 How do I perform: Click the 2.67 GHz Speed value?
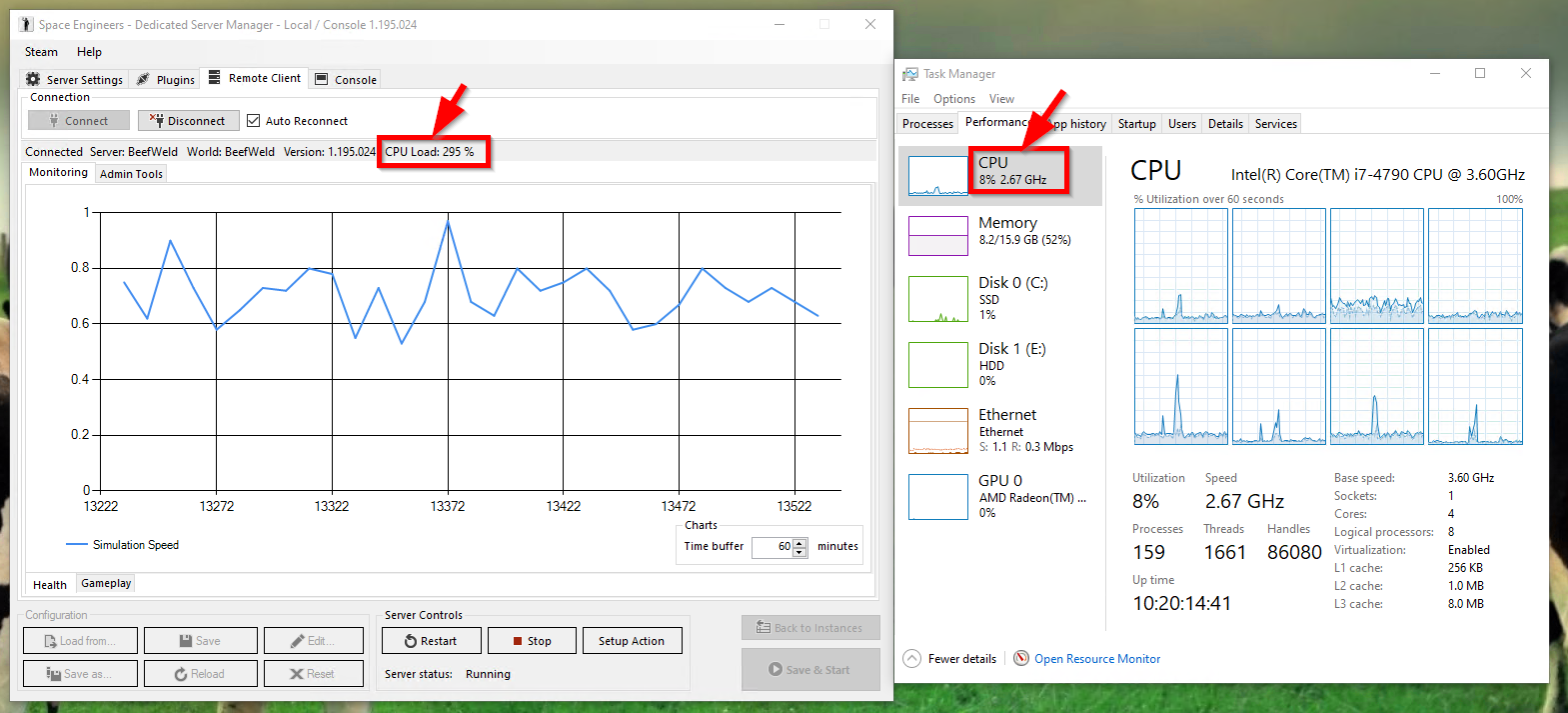pyautogui.click(x=1244, y=501)
